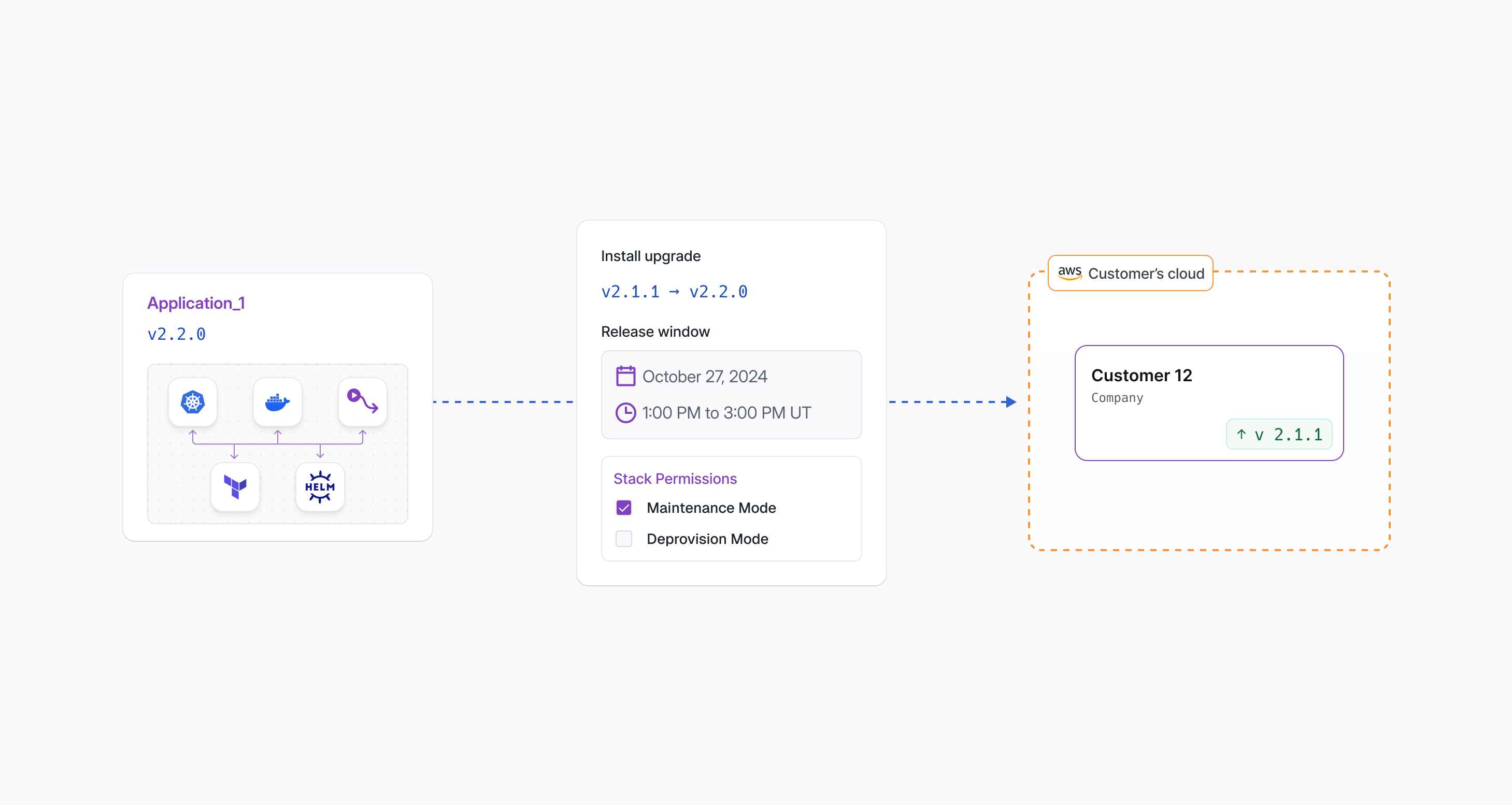The width and height of the screenshot is (1512, 805).
Task: Click the Kubernetes icon tile
Action: pyautogui.click(x=193, y=403)
